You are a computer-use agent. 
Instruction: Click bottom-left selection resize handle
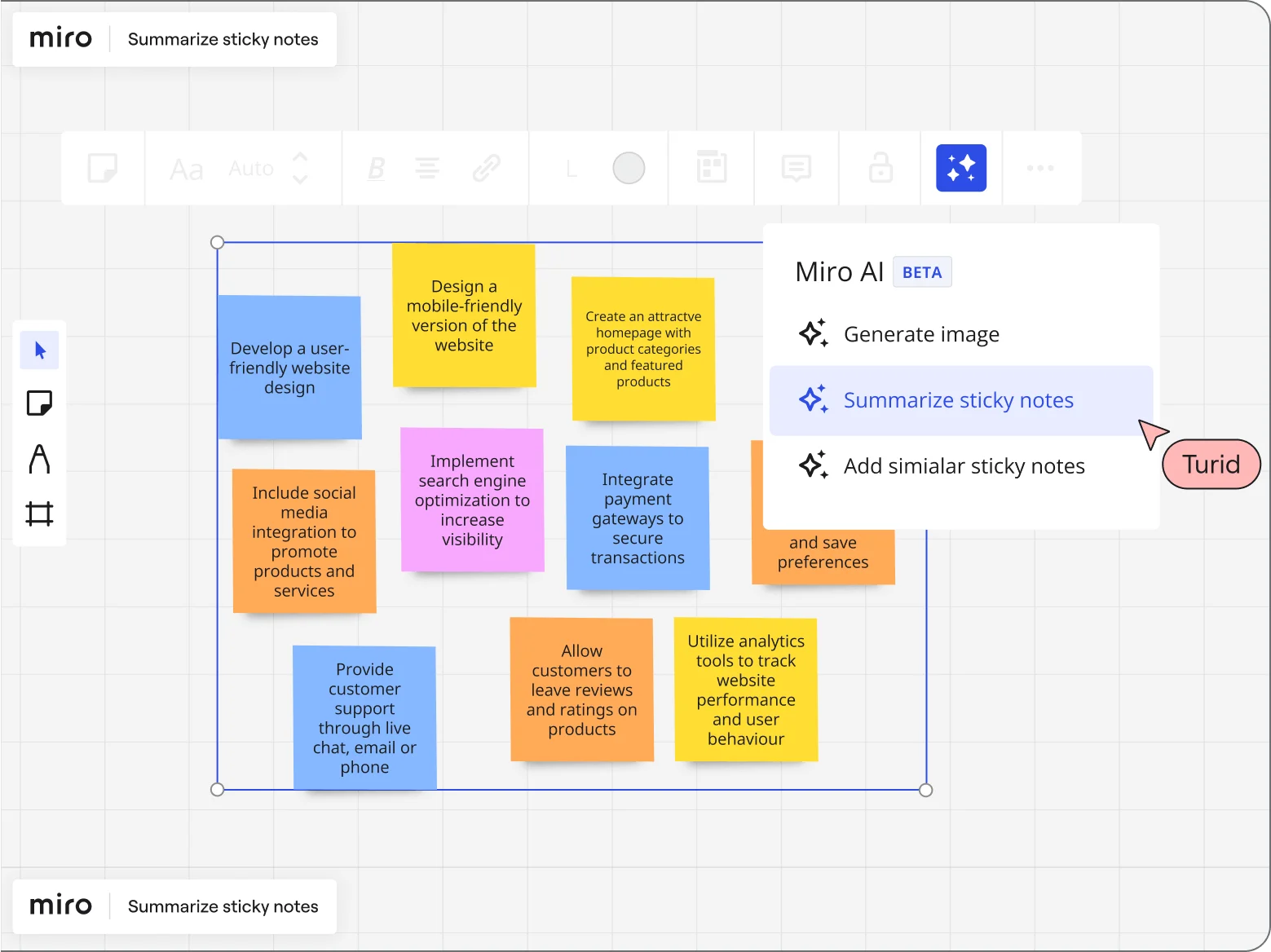(217, 790)
